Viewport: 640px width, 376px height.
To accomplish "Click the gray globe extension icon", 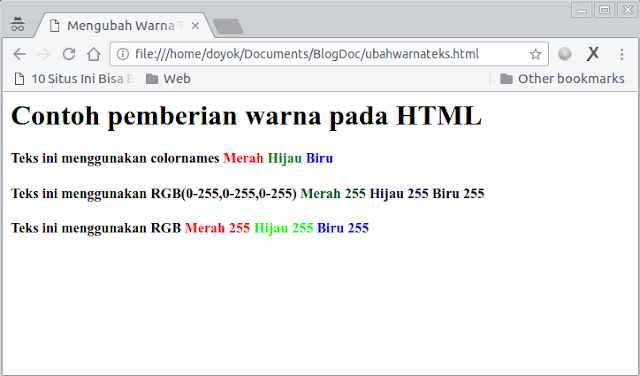I will tap(564, 54).
